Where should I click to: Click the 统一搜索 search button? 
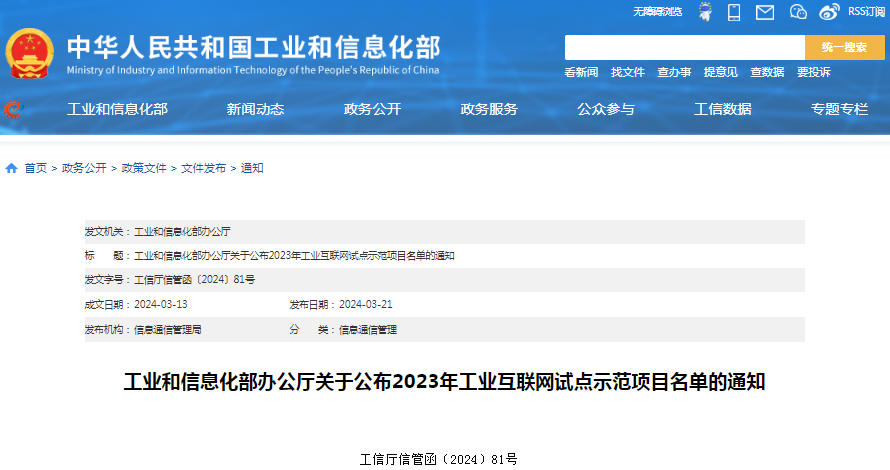pyautogui.click(x=845, y=47)
